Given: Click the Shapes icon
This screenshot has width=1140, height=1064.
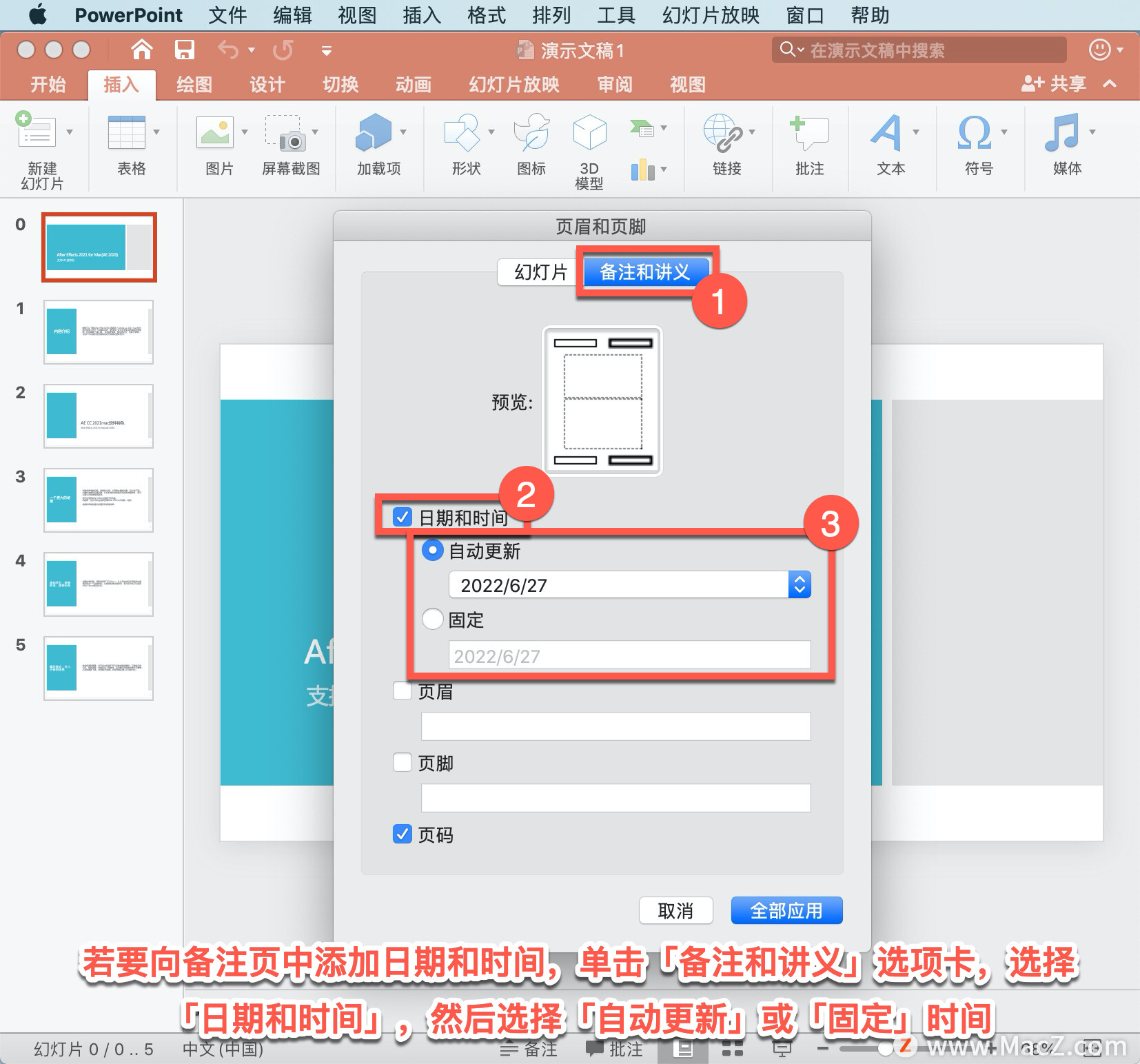Looking at the screenshot, I should [462, 132].
